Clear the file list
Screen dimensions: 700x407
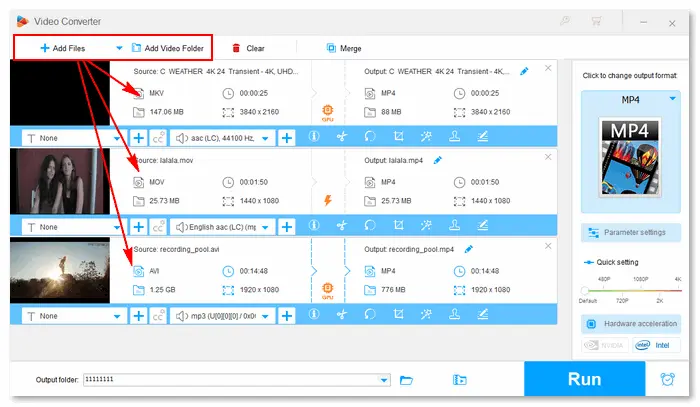248,48
